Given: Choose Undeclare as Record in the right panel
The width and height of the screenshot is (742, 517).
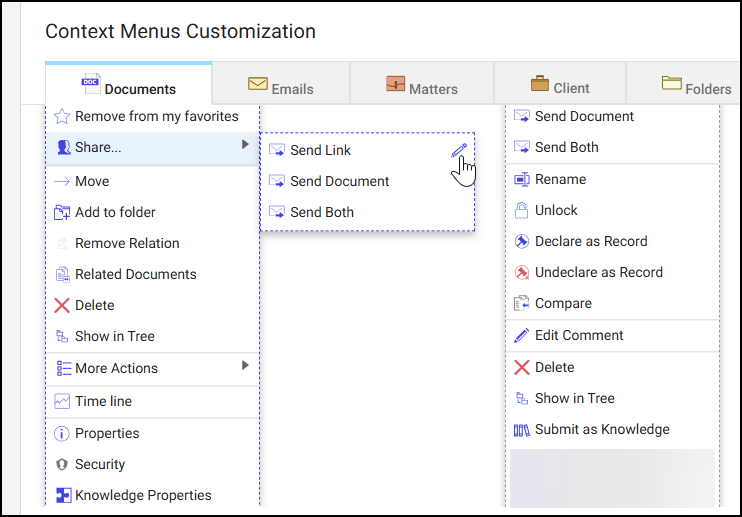Looking at the screenshot, I should point(612,272).
